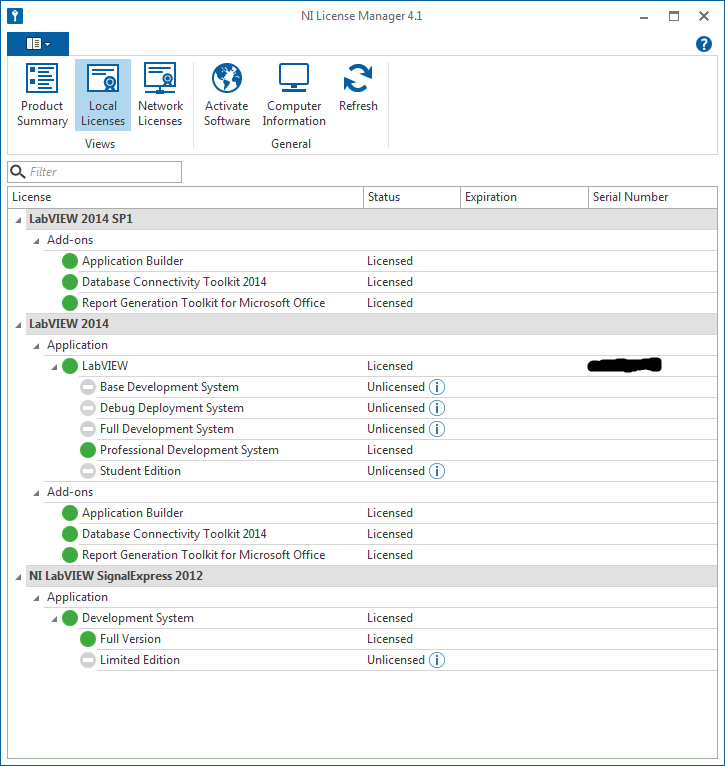Collapse Add-ons under LabVIEW 2014 SP1
The image size is (725, 766).
tap(36, 241)
